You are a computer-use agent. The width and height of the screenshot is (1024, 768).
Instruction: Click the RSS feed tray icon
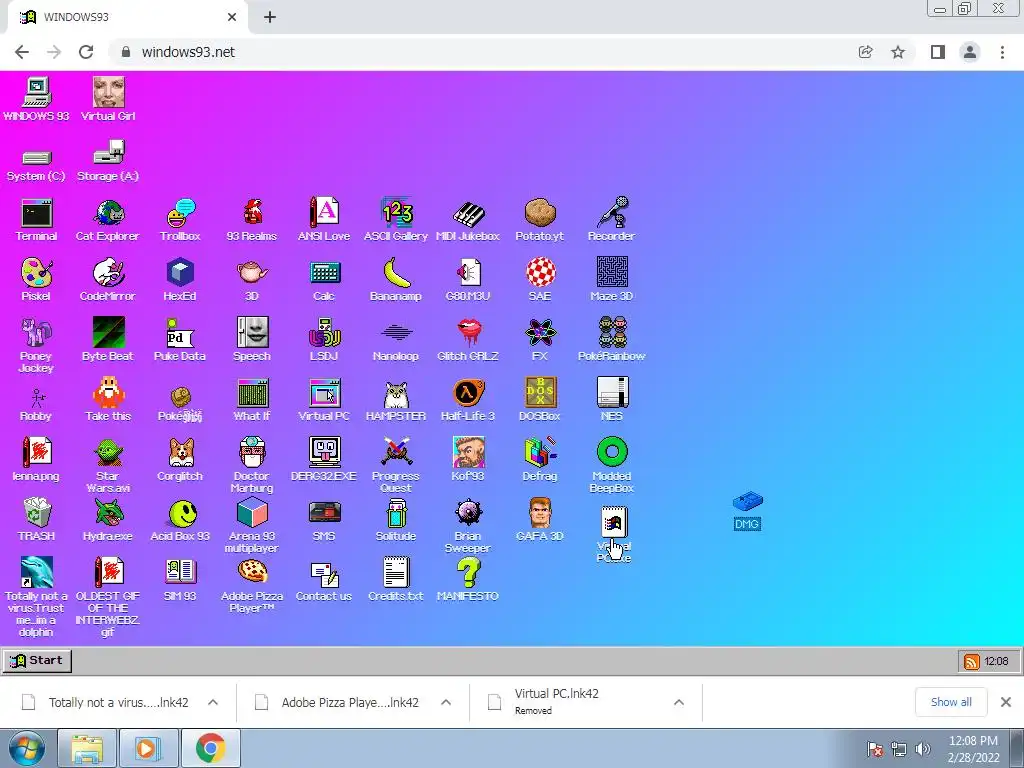point(972,662)
